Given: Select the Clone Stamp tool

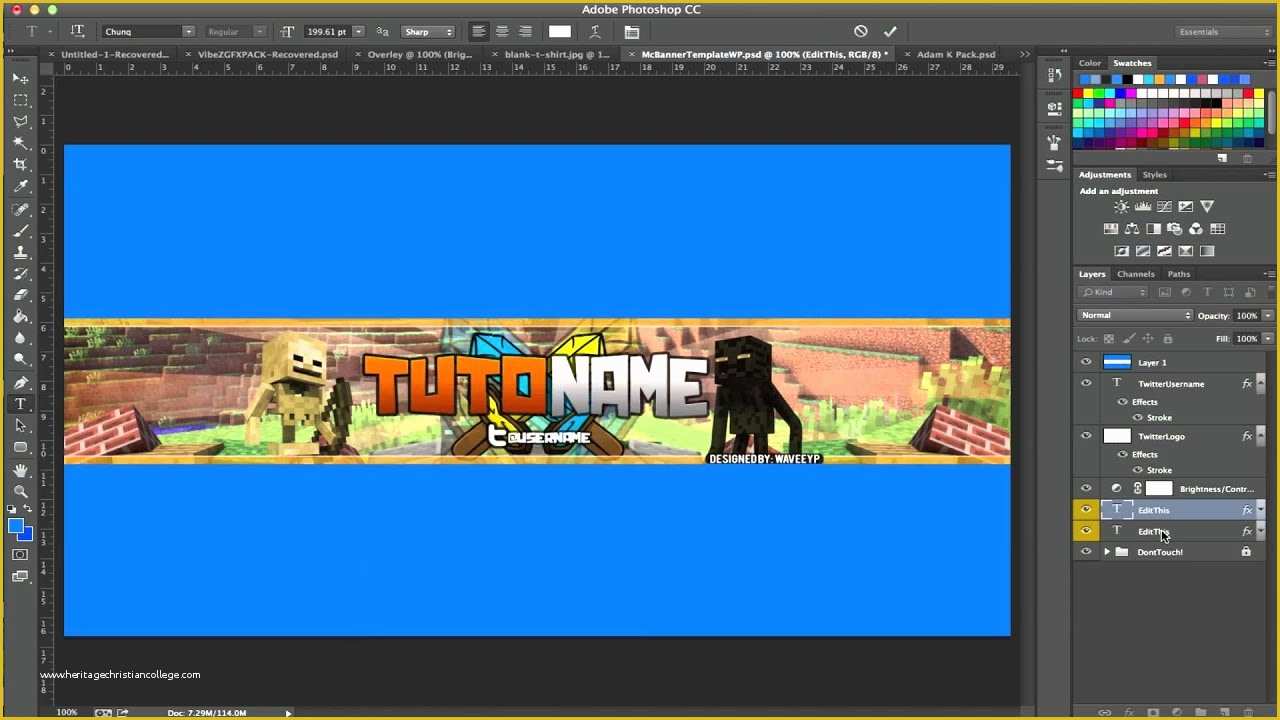Looking at the screenshot, I should (20, 252).
